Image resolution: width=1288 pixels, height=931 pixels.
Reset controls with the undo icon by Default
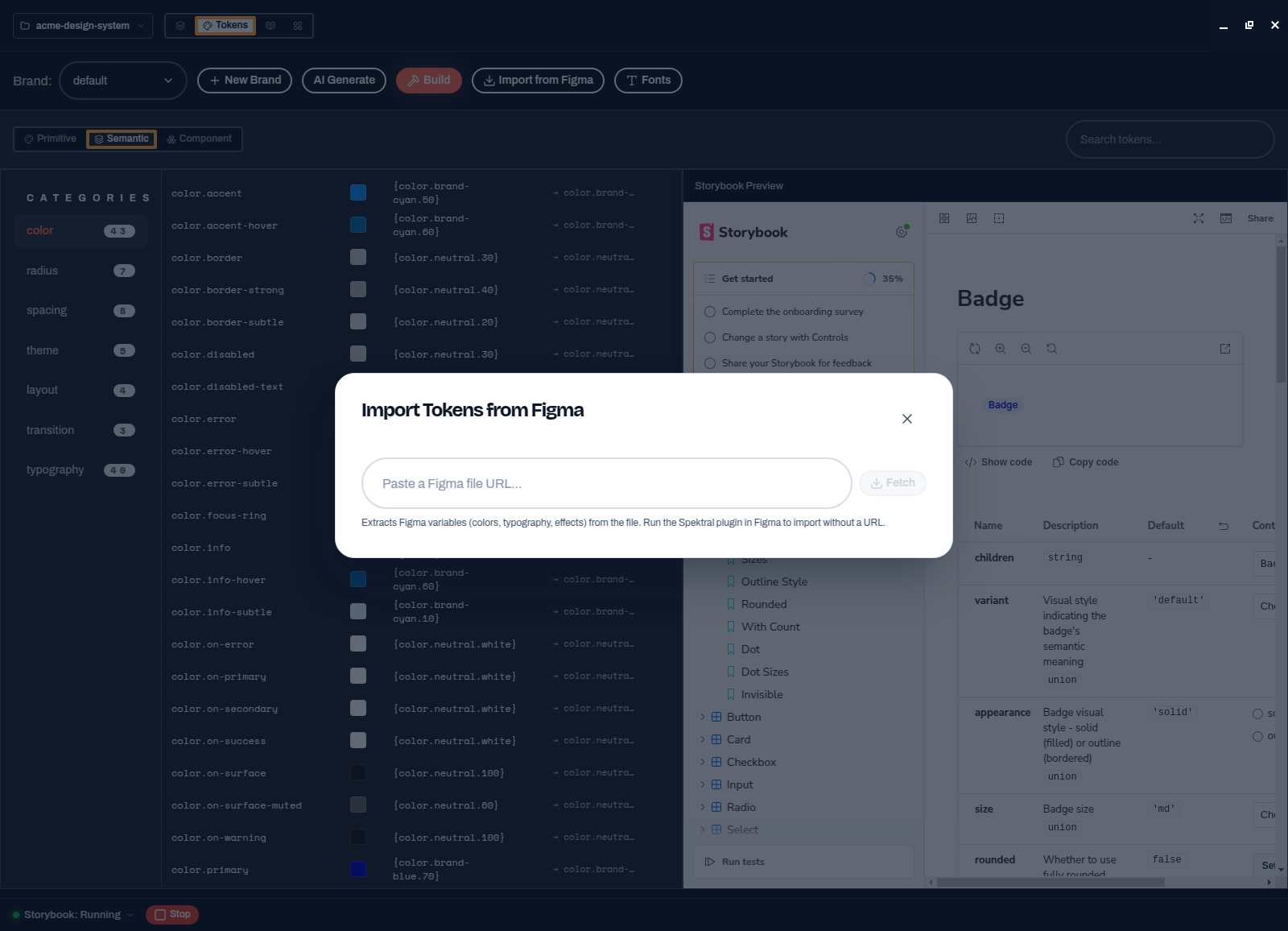pyautogui.click(x=1224, y=526)
